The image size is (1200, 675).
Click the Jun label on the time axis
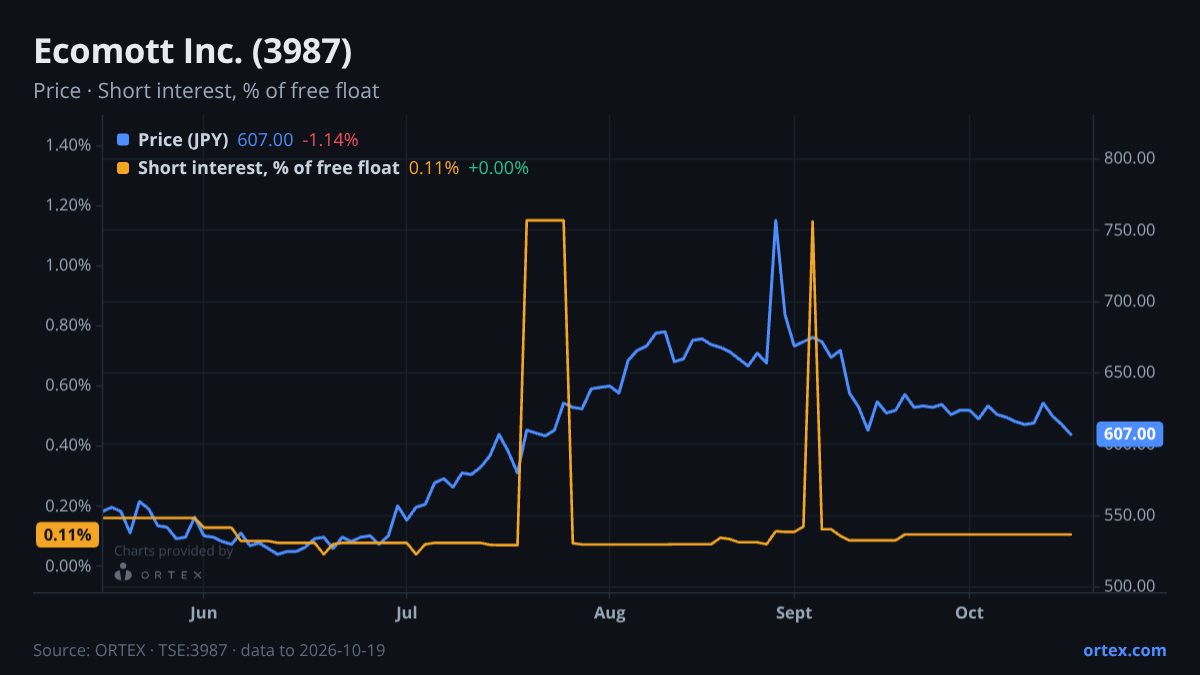point(203,612)
